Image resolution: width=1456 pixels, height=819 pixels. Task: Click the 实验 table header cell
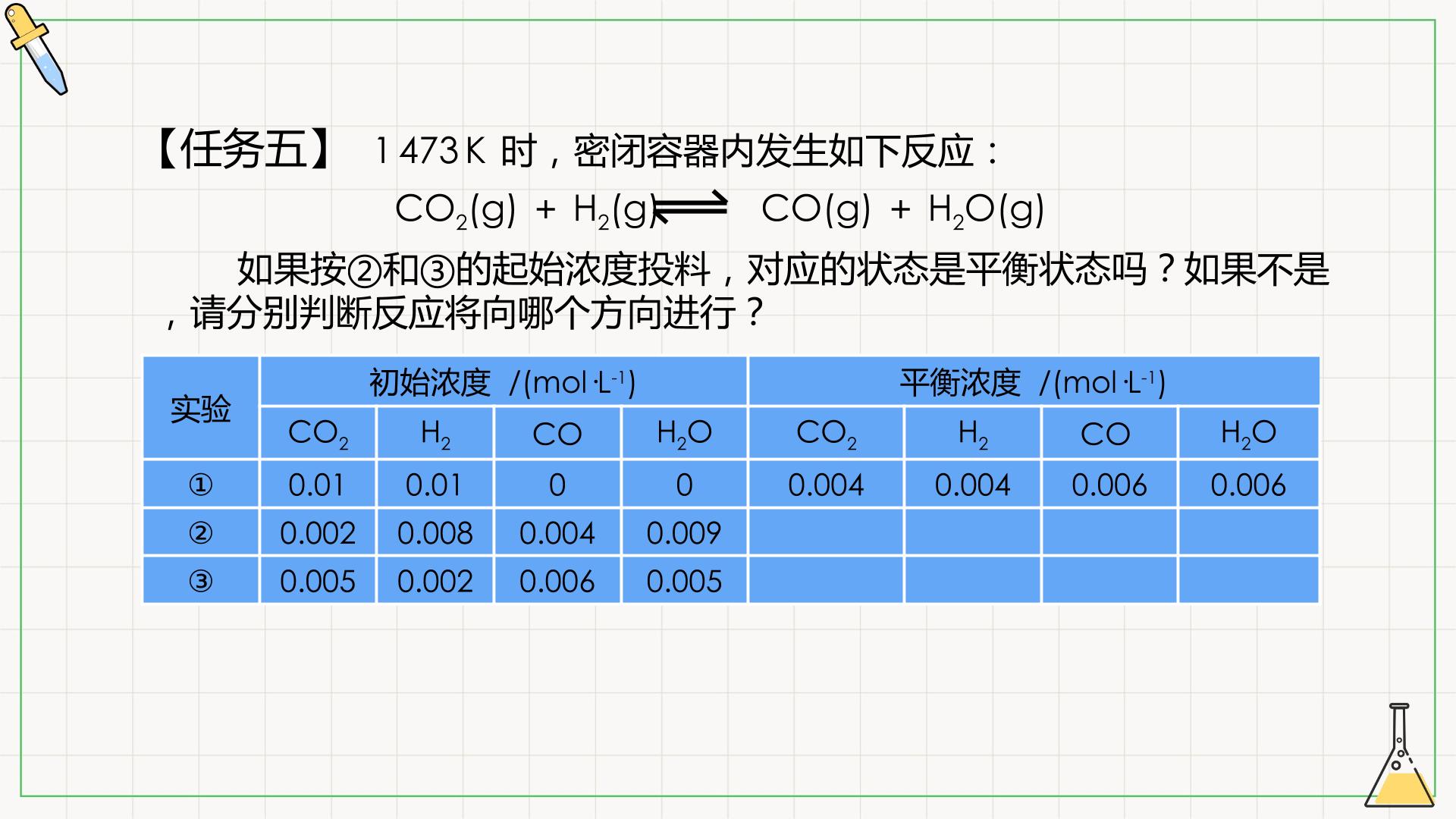pyautogui.click(x=201, y=408)
